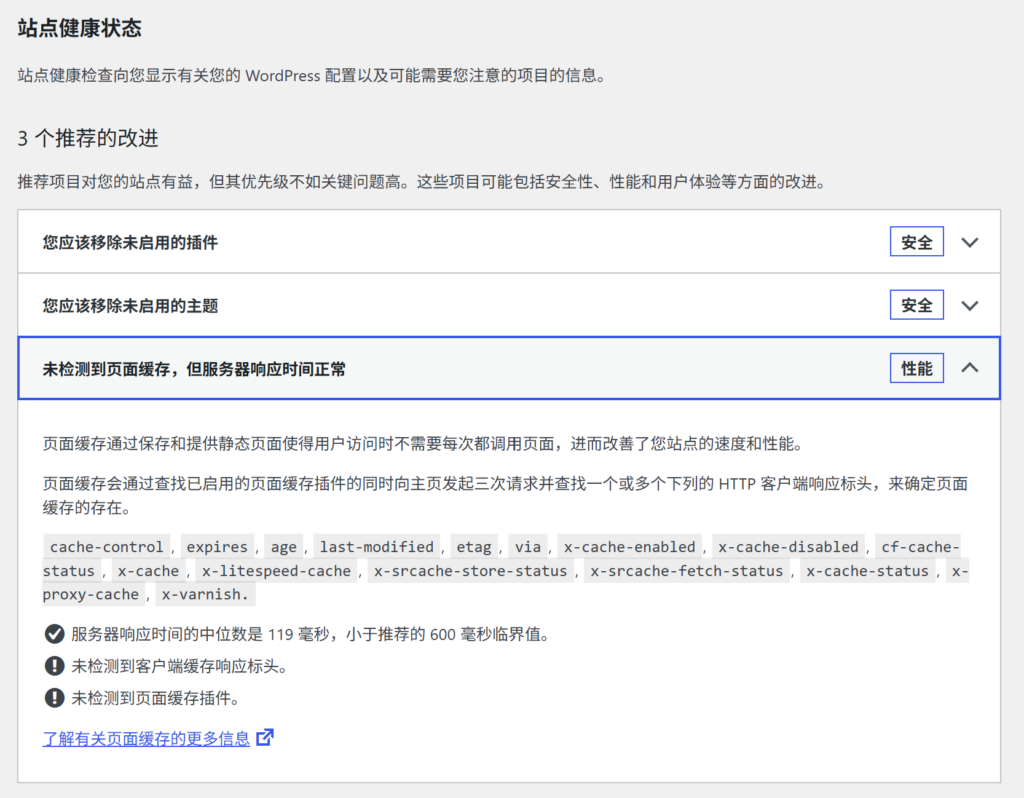Click 服务器响应时间的中位数是 119 毫秒 text
Viewport: 1024px width, 798px height.
(200, 634)
